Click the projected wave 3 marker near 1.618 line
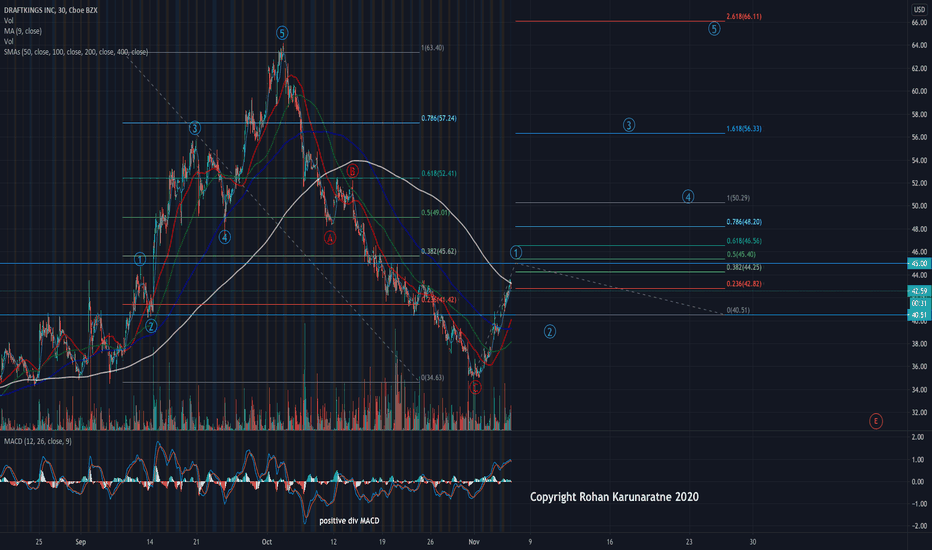 coord(628,125)
